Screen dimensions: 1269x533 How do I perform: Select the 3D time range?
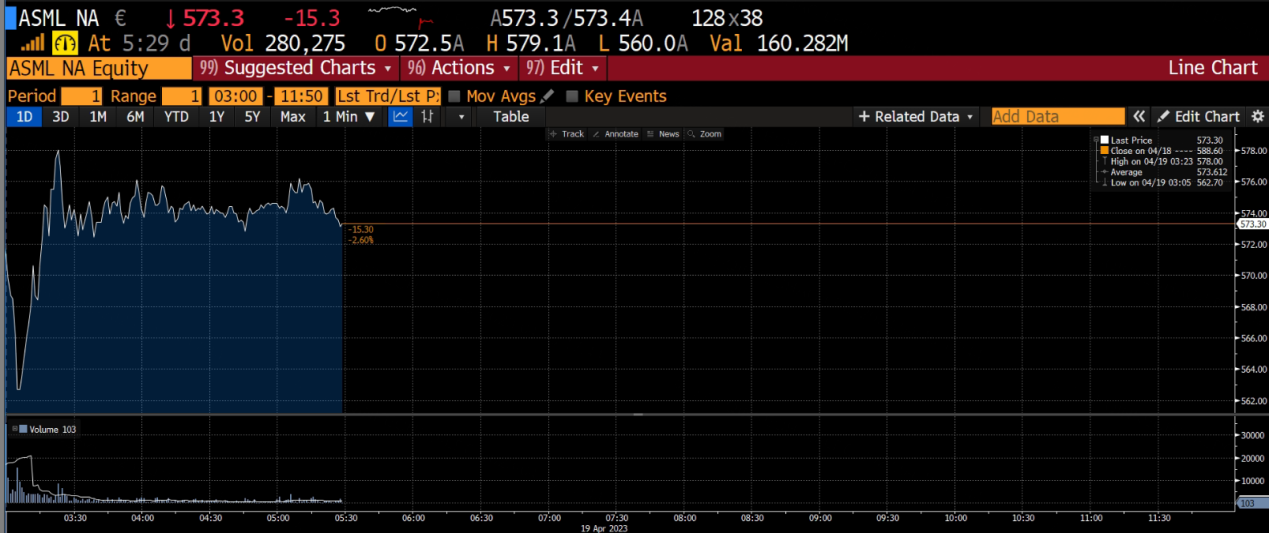pyautogui.click(x=60, y=116)
